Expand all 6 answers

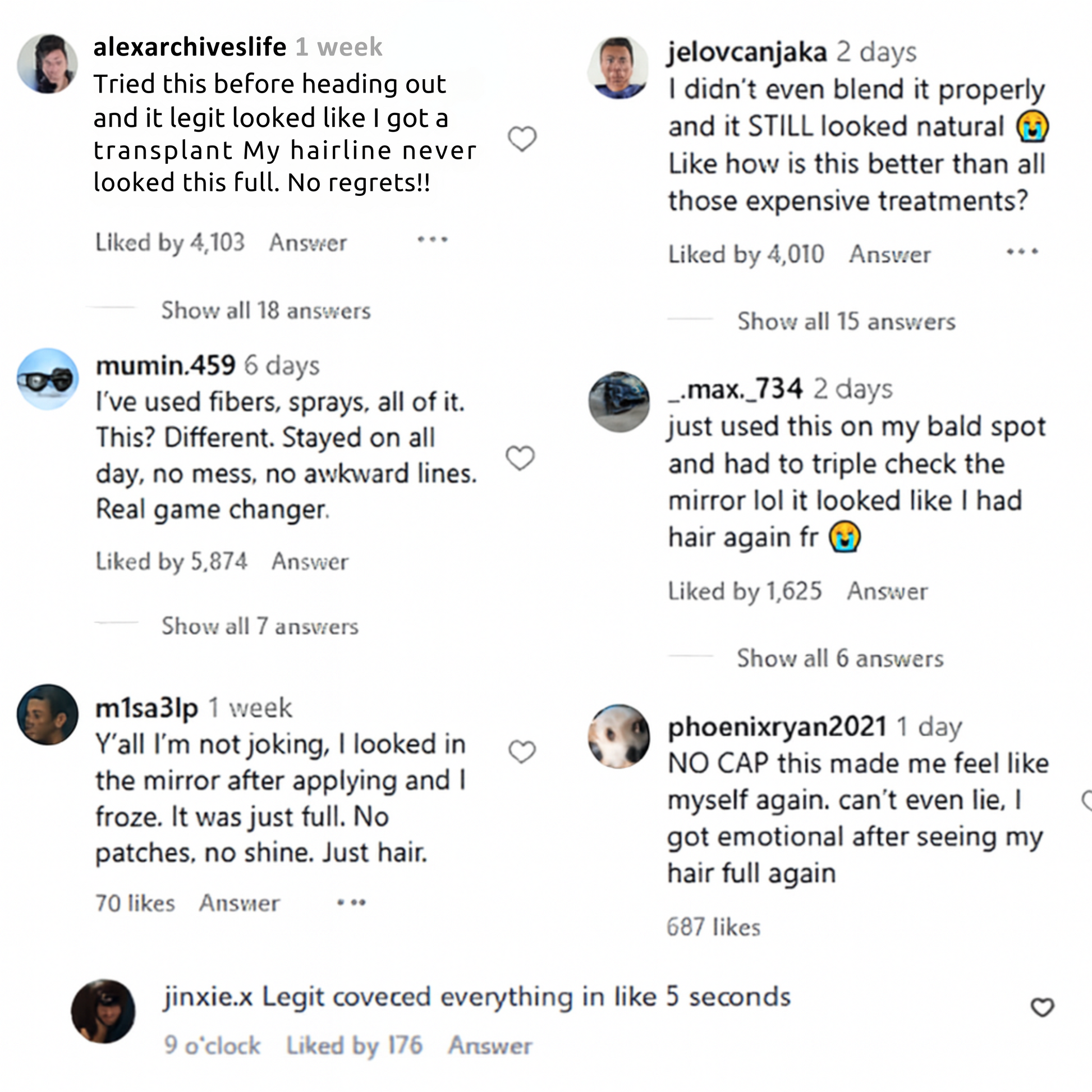[840, 658]
